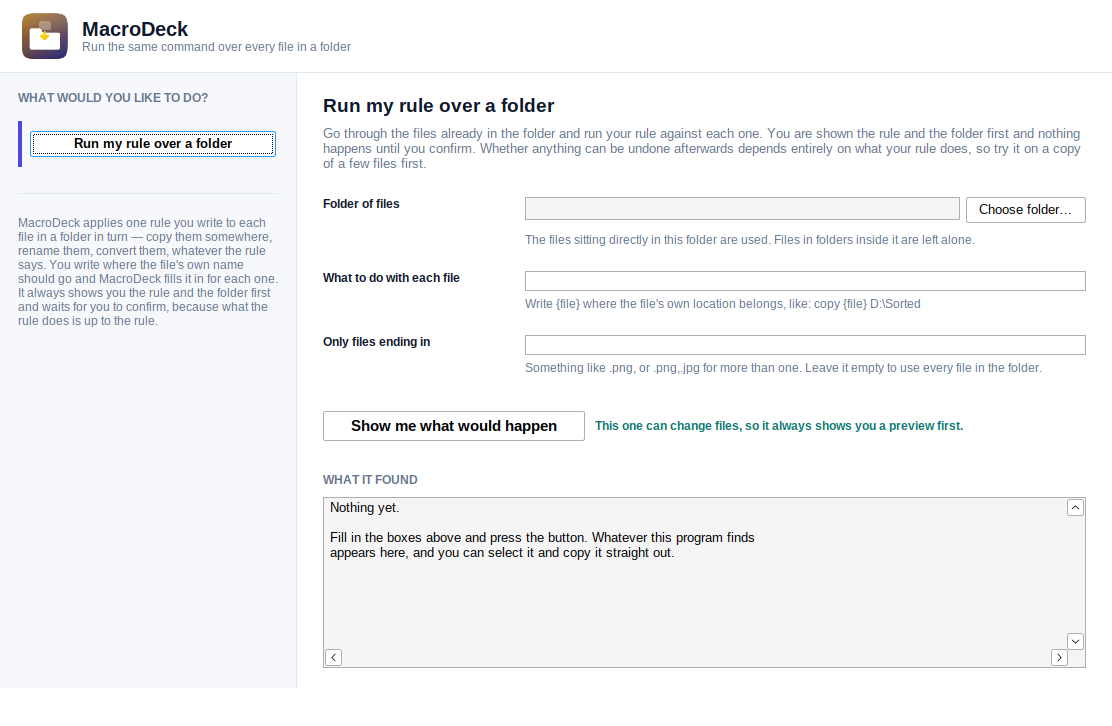Image resolution: width=1112 pixels, height=726 pixels.
Task: Click the hint 'The files sitting directly in this folder'
Action: (x=750, y=240)
